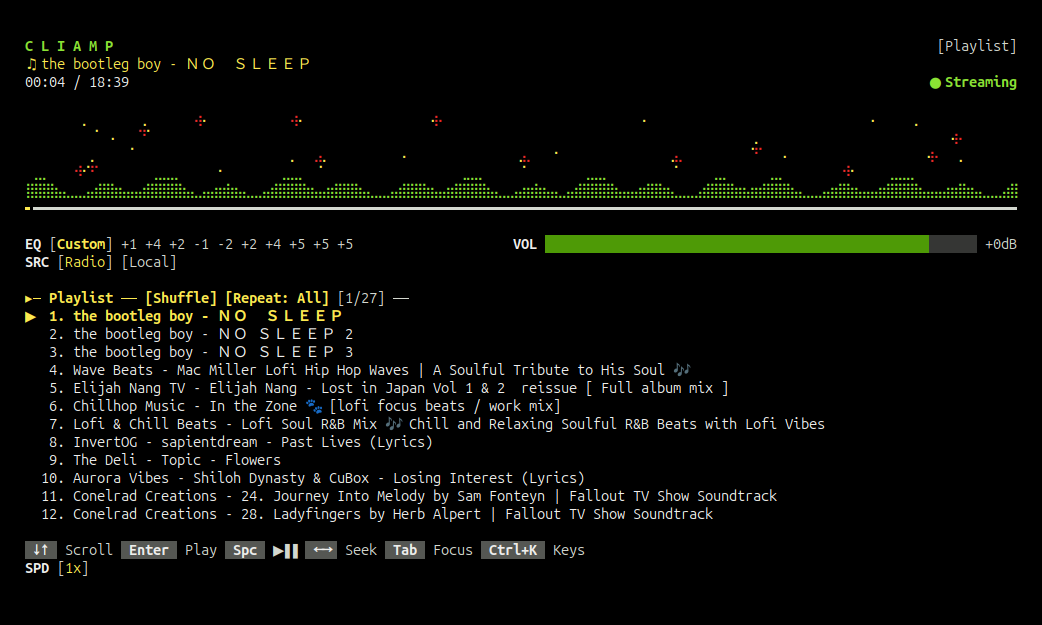Click the green Streaming status indicator
The height and width of the screenshot is (625, 1042).
point(973,82)
